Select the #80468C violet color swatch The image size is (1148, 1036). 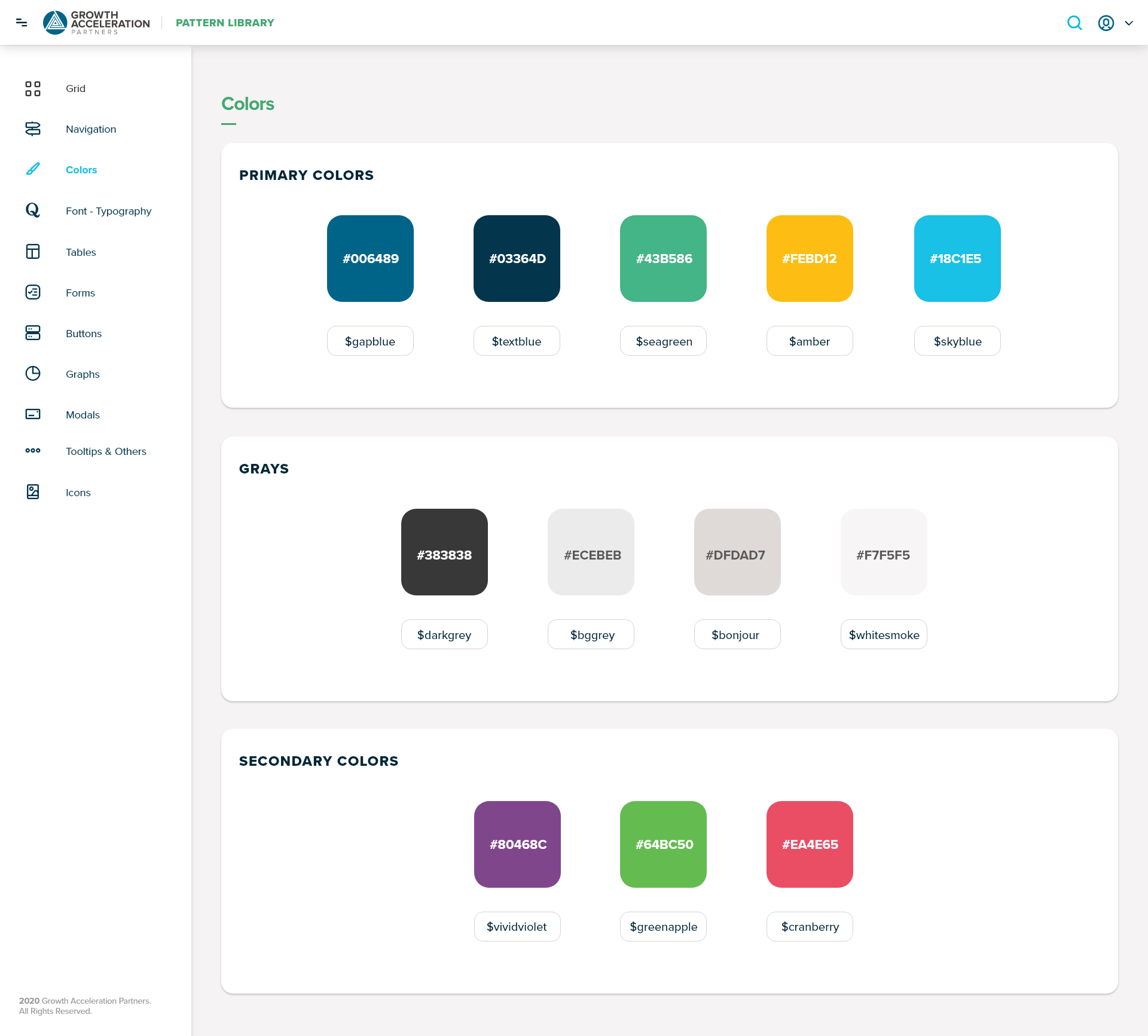[517, 844]
